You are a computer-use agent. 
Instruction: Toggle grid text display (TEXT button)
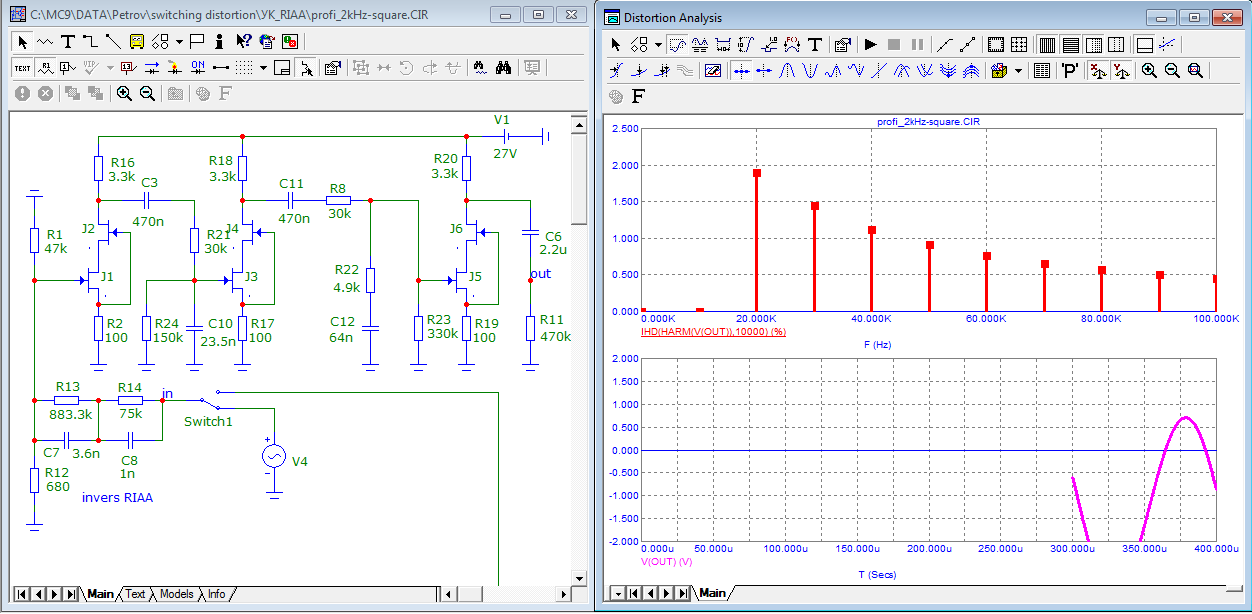point(22,68)
